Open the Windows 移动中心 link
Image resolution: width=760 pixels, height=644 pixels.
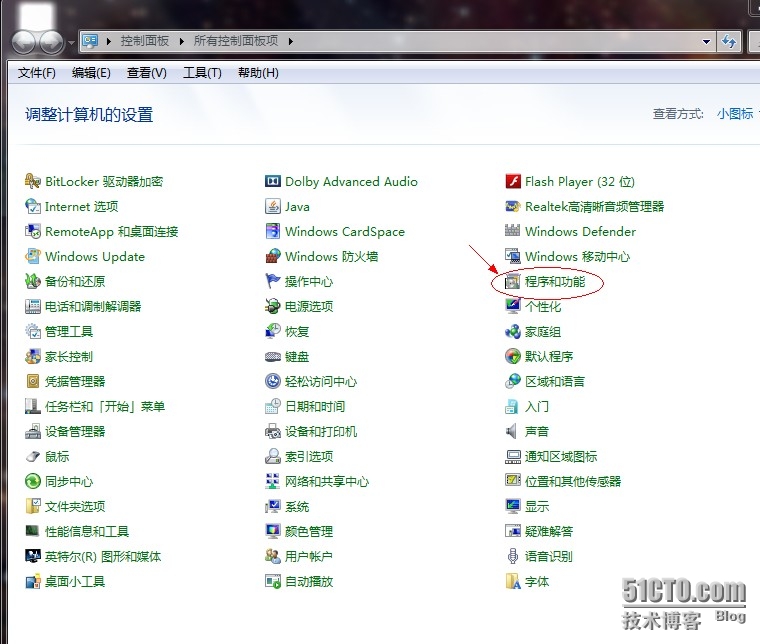[577, 256]
